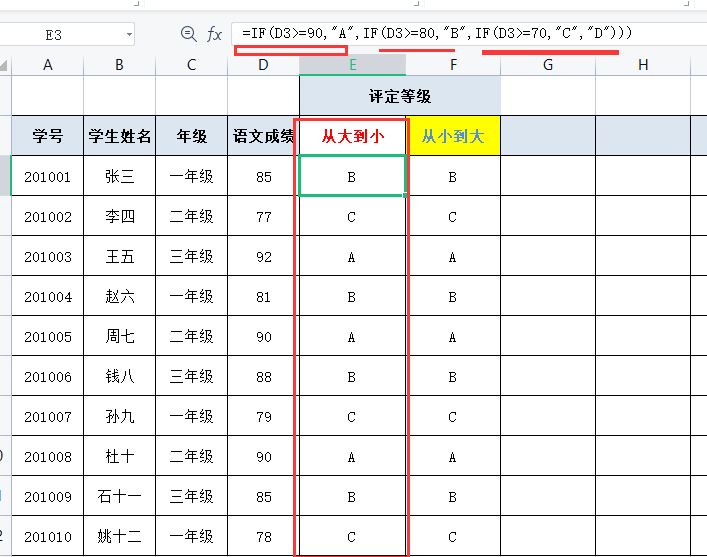Select the score cell 79 for 孙九
707x557 pixels.
(263, 416)
